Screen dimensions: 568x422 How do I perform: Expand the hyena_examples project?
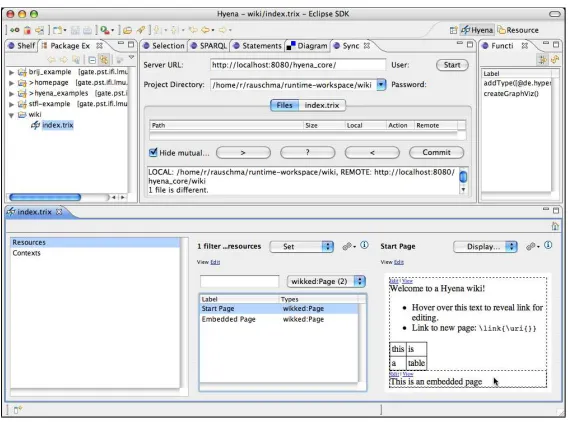click(12, 93)
